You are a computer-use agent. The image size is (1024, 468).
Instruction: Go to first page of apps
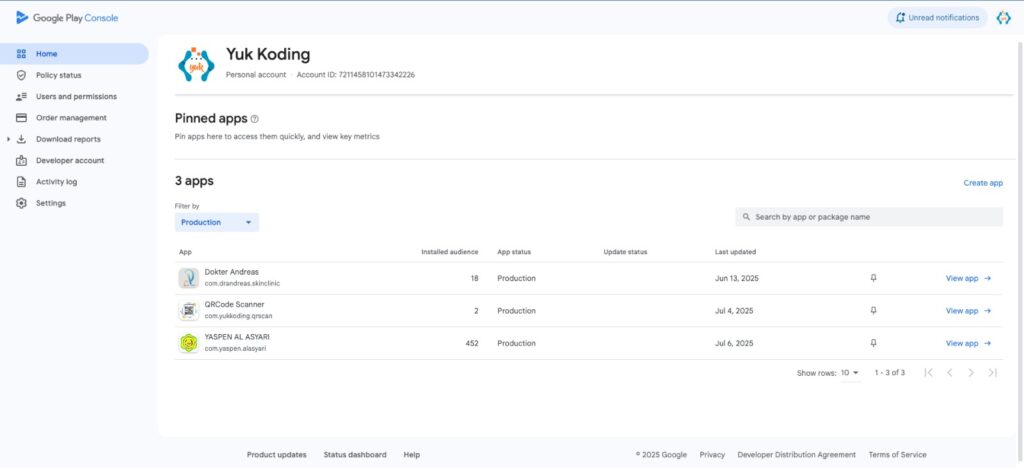[929, 373]
